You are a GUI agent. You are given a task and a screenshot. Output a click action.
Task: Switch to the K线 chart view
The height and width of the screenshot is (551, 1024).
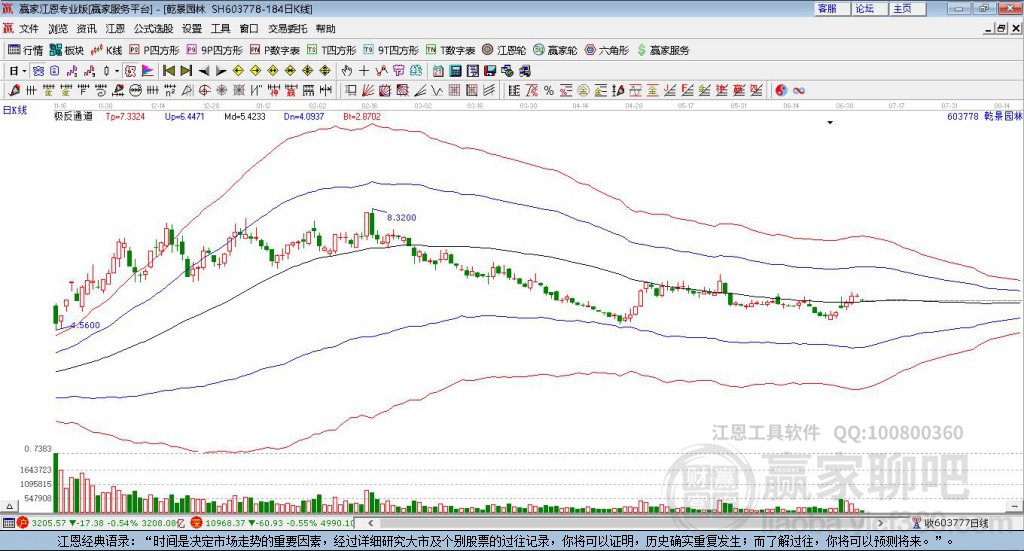click(x=106, y=50)
